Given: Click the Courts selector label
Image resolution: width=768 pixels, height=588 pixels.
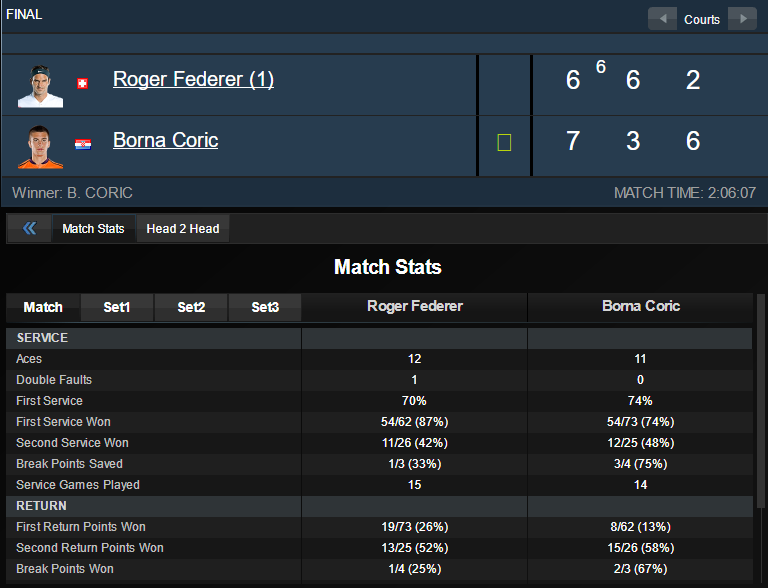Looking at the screenshot, I should (x=702, y=19).
